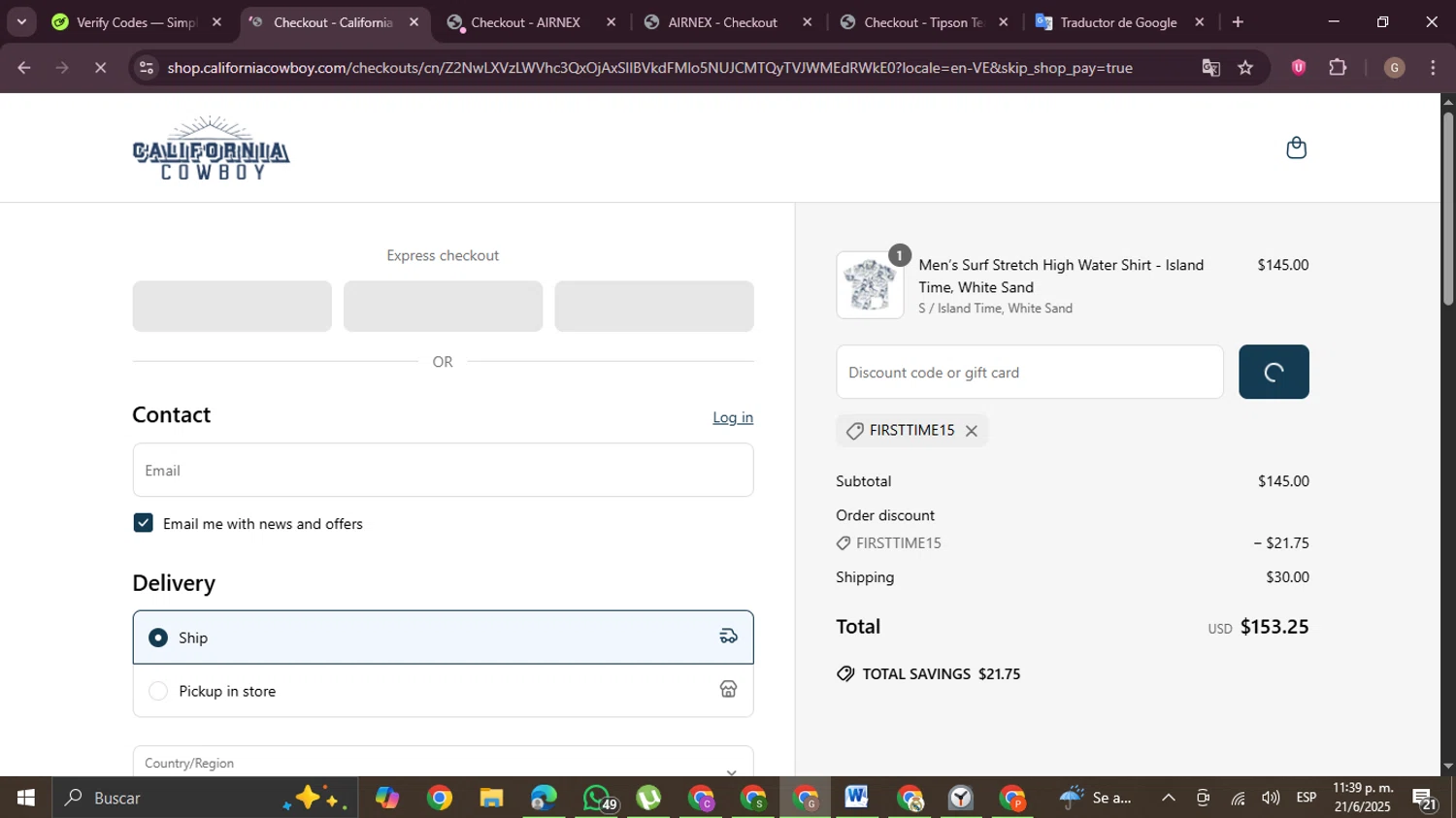
Task: Open Microsoft Word from the taskbar
Action: click(x=857, y=798)
